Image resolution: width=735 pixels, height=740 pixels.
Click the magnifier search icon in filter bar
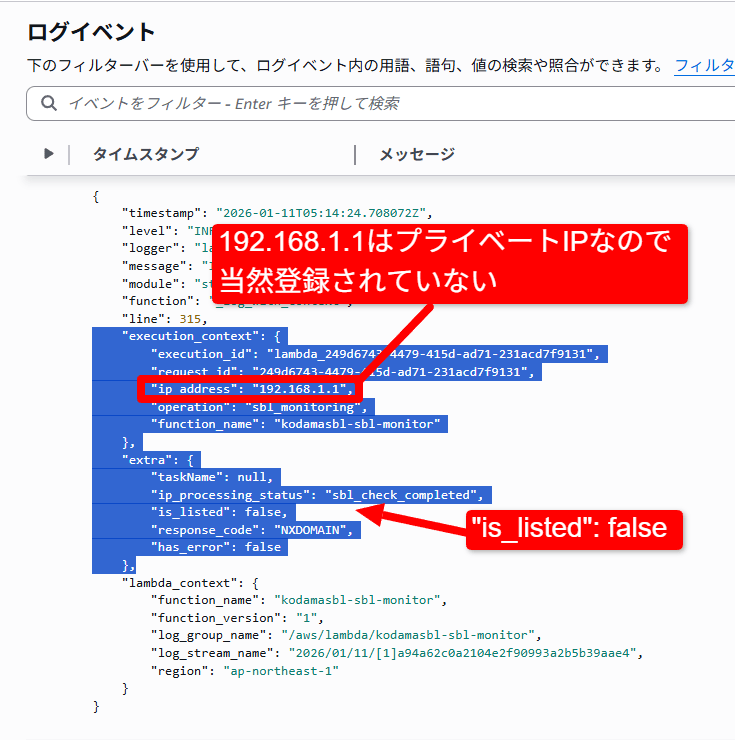pos(48,103)
